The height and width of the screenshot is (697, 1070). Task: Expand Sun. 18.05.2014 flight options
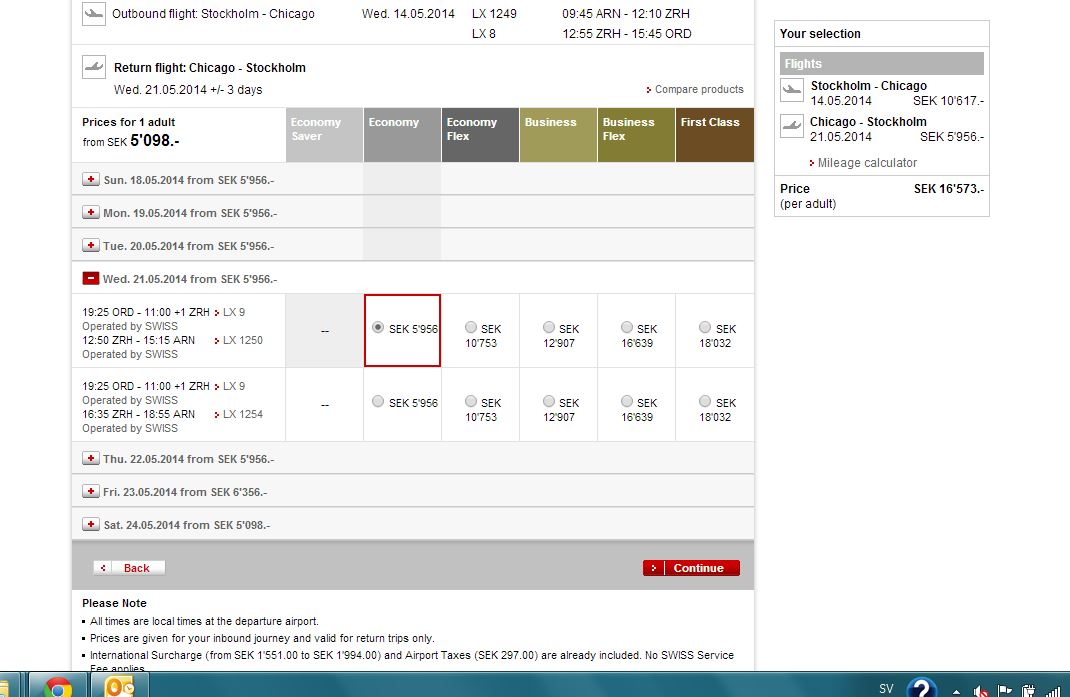[91, 180]
